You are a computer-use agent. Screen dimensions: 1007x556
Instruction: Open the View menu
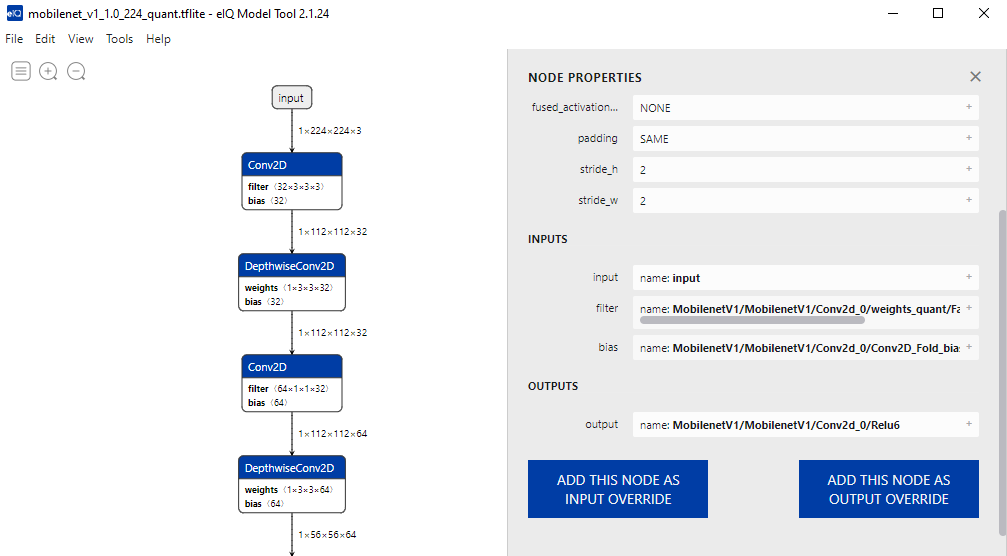click(x=80, y=39)
